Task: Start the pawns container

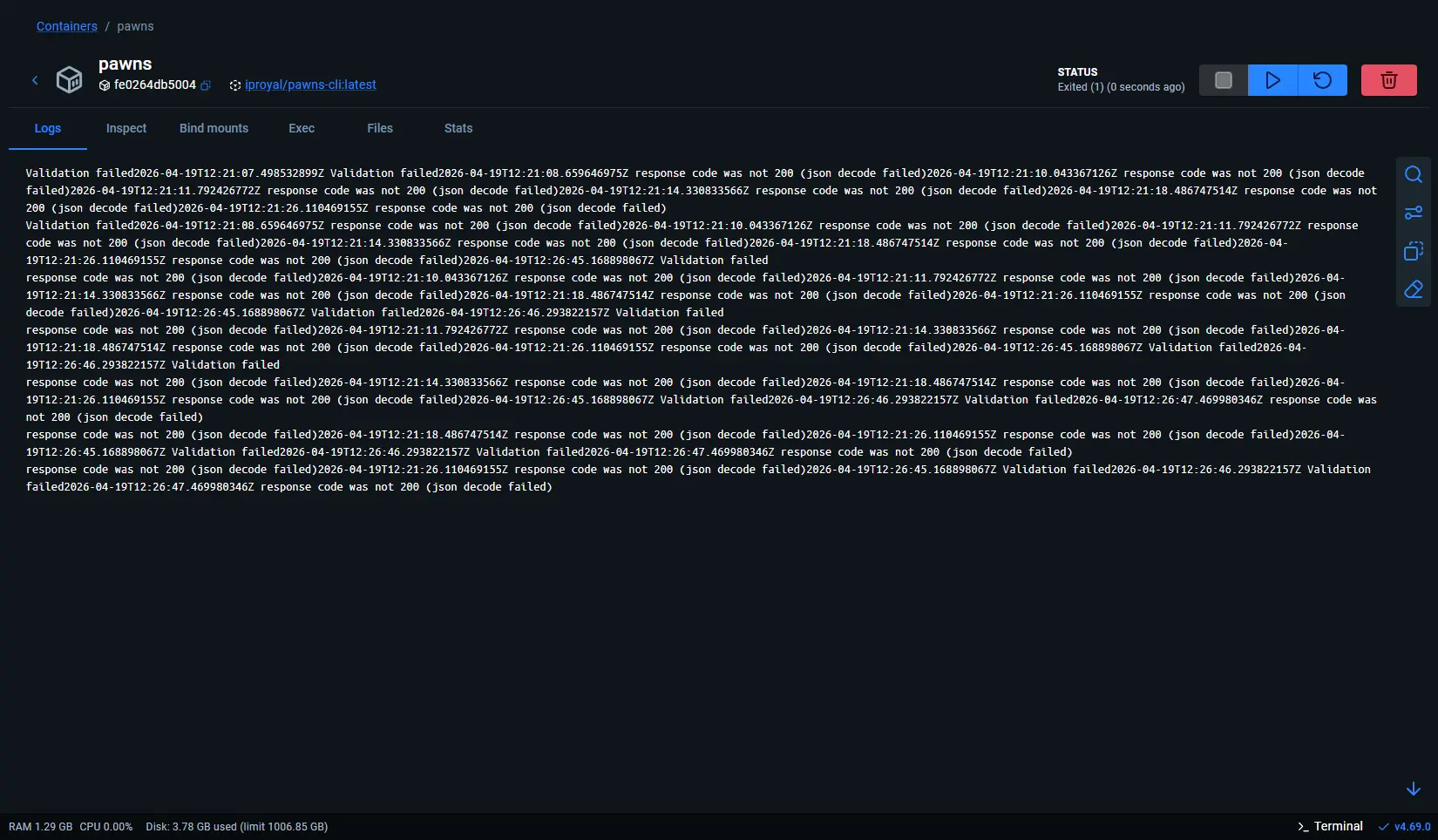Action: (1273, 80)
